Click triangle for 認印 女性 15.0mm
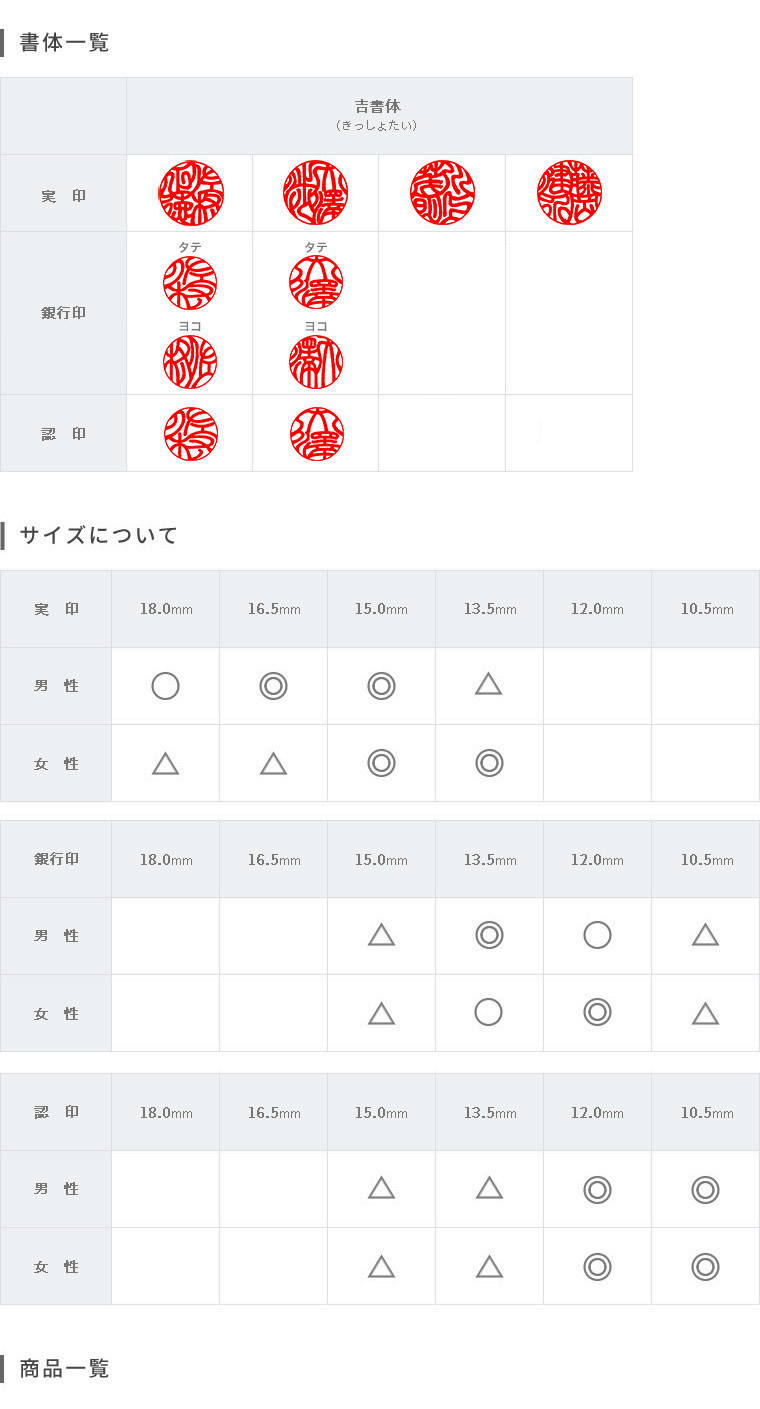 click(x=381, y=1267)
